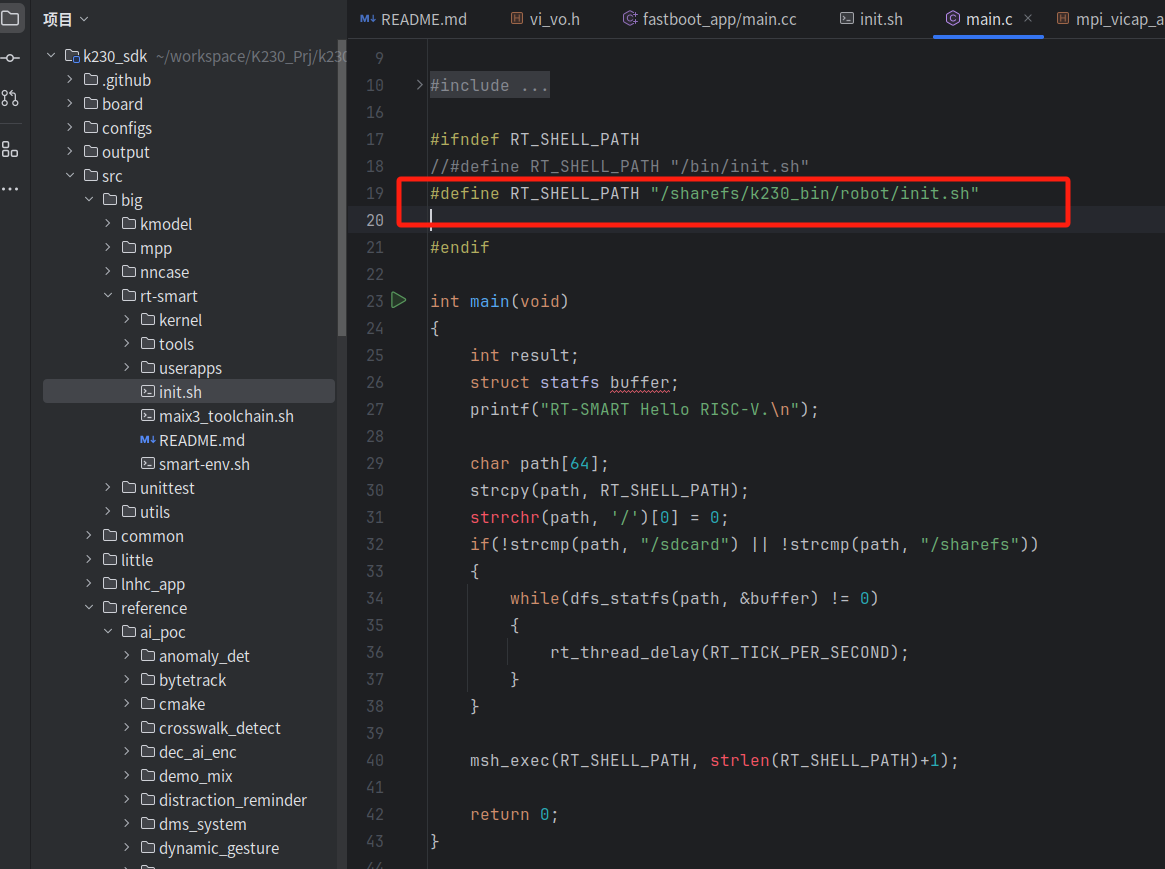Collapse the rt-smart folder
Viewport: 1165px width, 869px height.
(107, 296)
